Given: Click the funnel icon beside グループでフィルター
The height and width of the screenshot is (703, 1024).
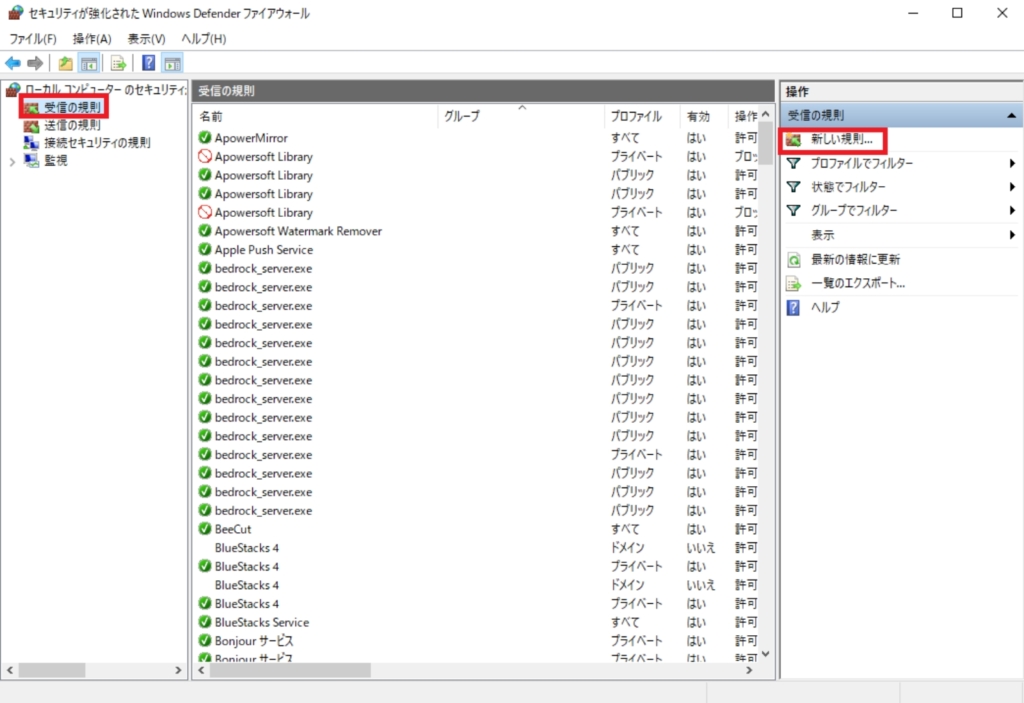Looking at the screenshot, I should click(793, 210).
